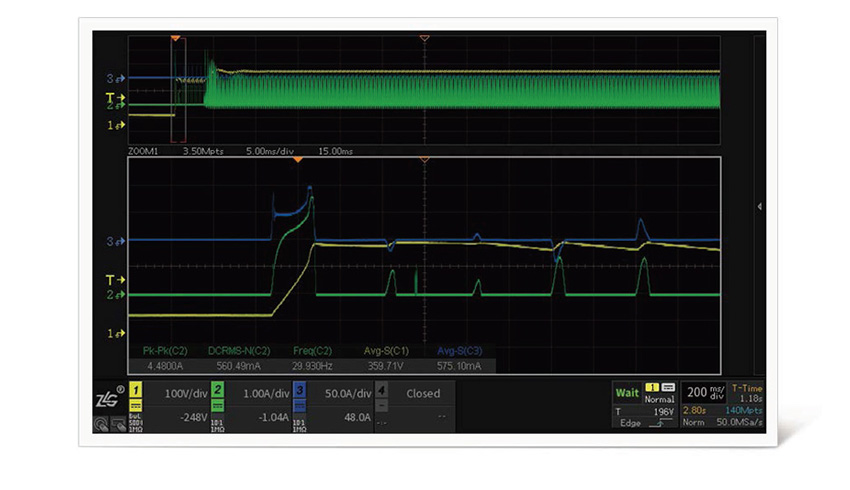This screenshot has height=490, width=850.
Task: Click channel 1 ground marker in overview
Action: (115, 125)
